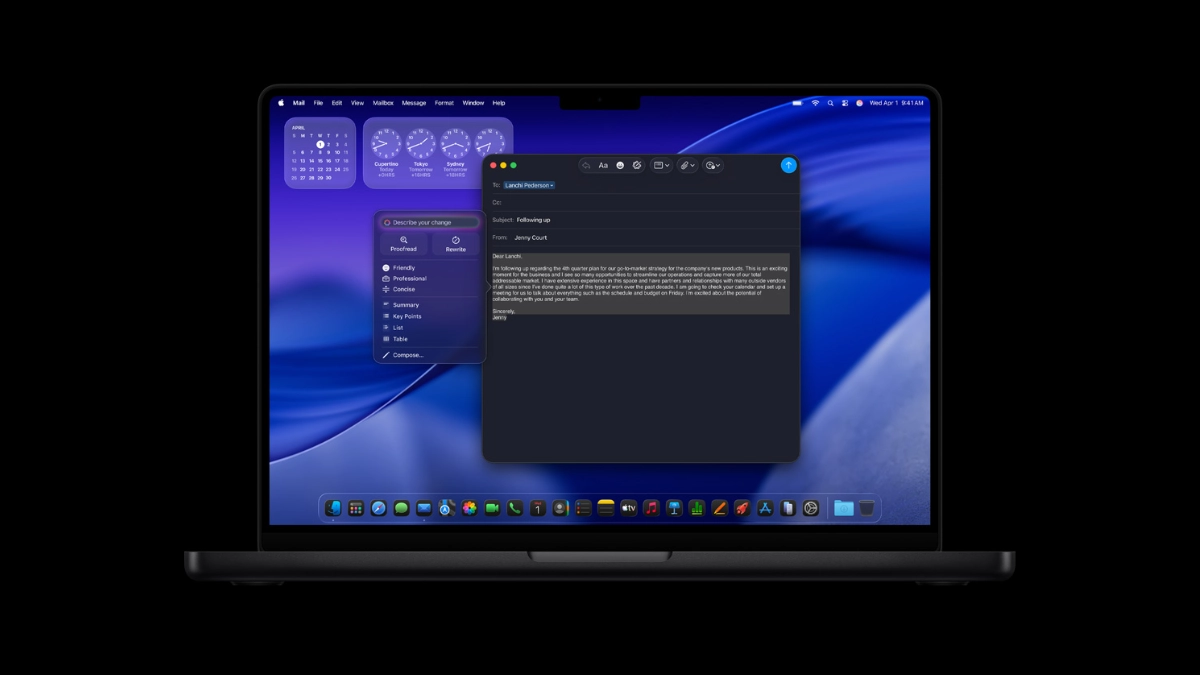Send the email with the blue arrow button
Image resolution: width=1200 pixels, height=675 pixels.
click(x=788, y=165)
